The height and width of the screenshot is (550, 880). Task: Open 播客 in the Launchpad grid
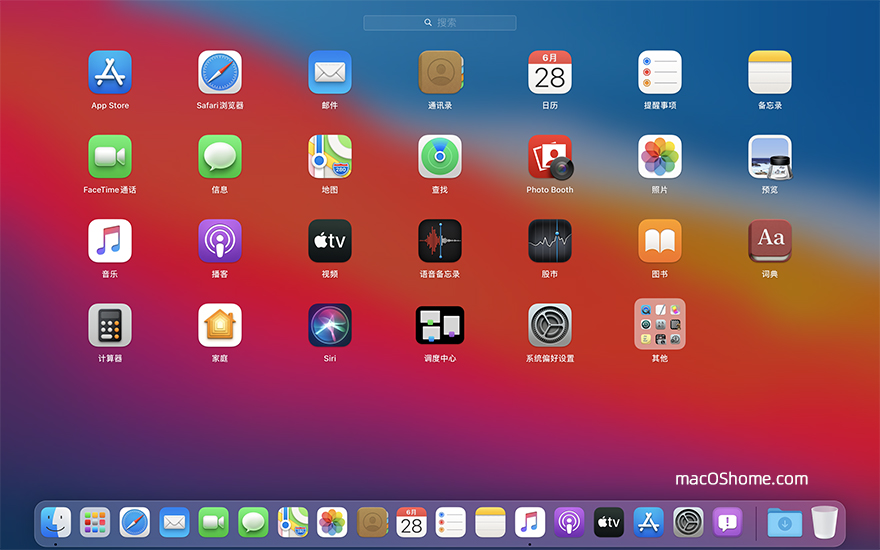tap(220, 241)
